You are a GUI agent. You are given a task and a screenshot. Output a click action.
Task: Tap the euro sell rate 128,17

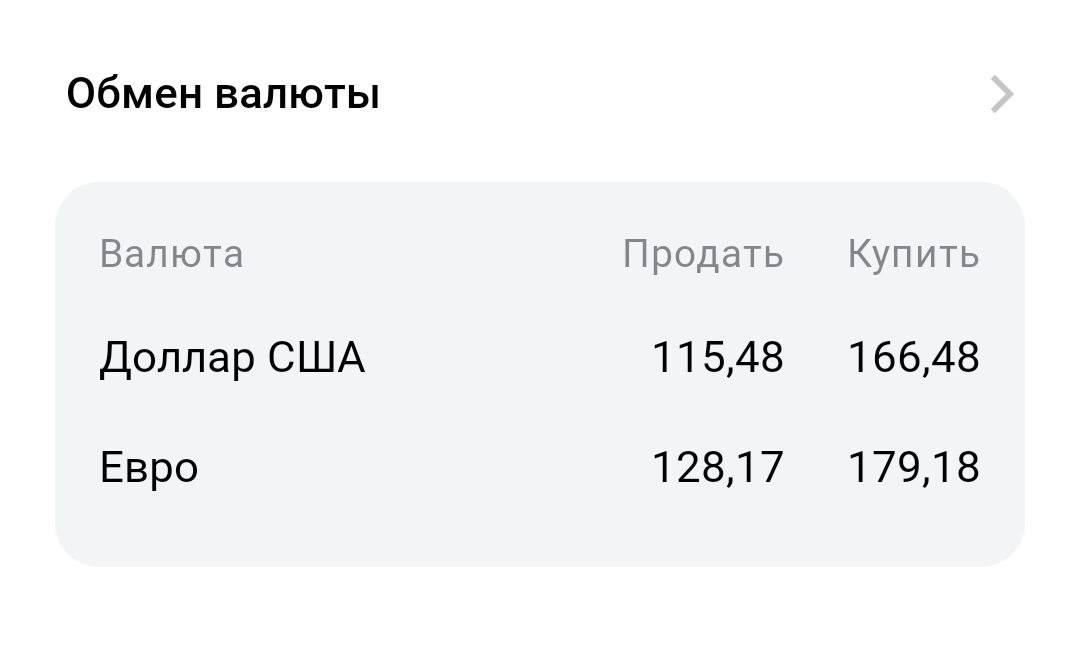click(x=717, y=467)
